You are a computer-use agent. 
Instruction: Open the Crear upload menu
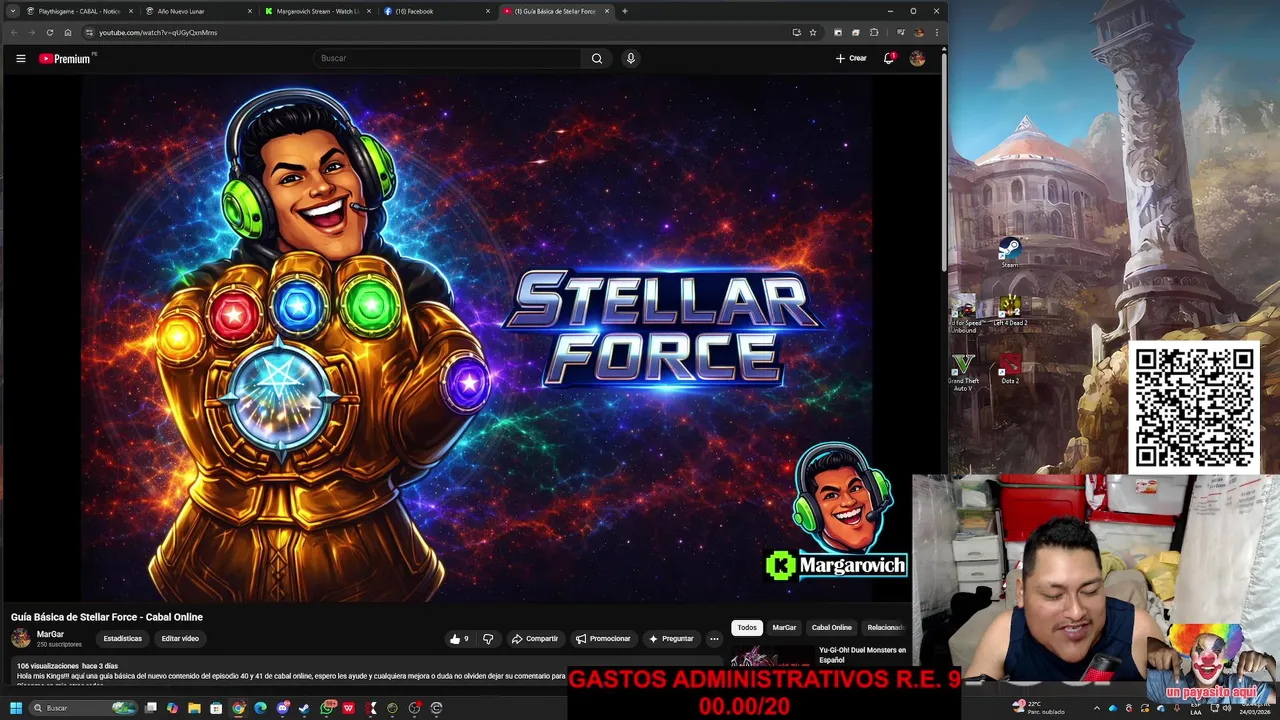[x=851, y=58]
